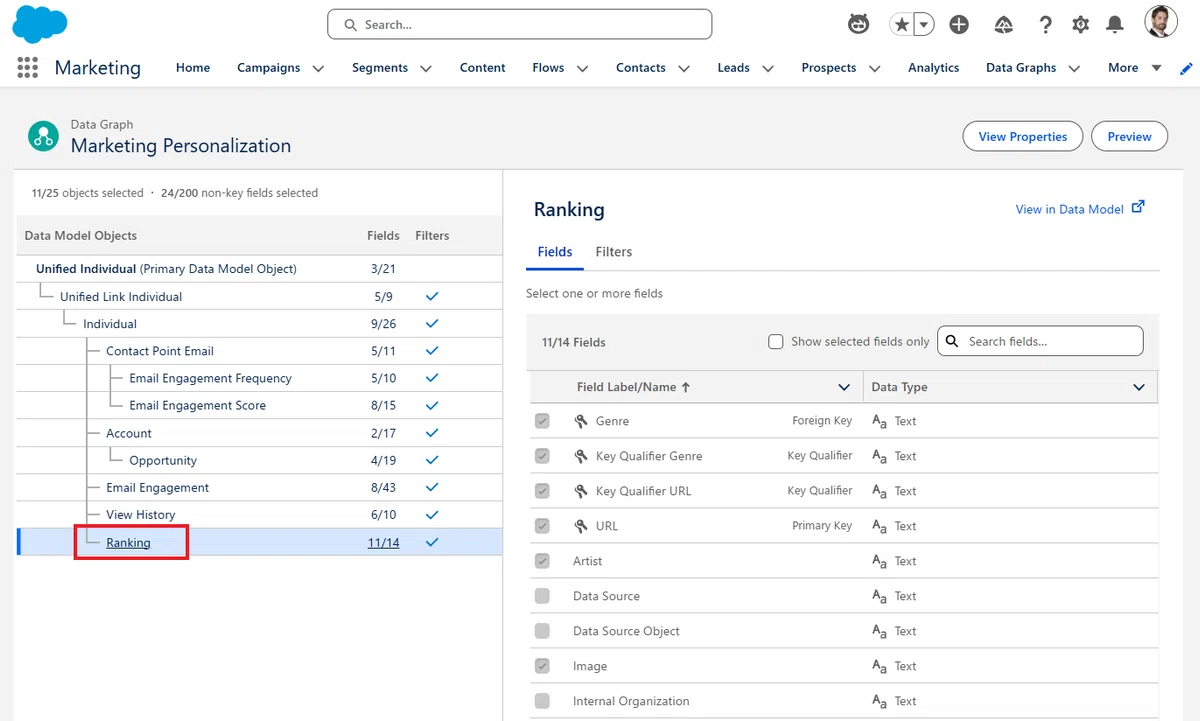Expand the Prospects nav dropdown chevron
The width and height of the screenshot is (1200, 721).
[x=875, y=69]
